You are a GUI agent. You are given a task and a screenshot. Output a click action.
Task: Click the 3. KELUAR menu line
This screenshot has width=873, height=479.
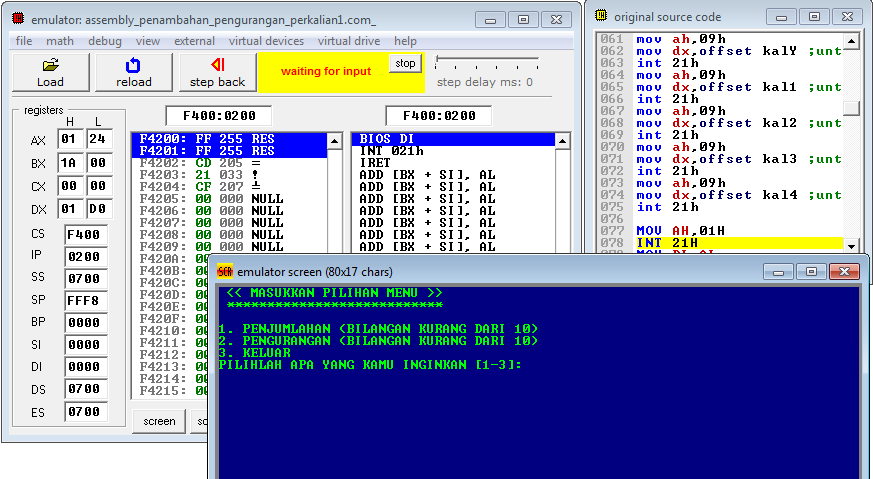click(x=254, y=353)
